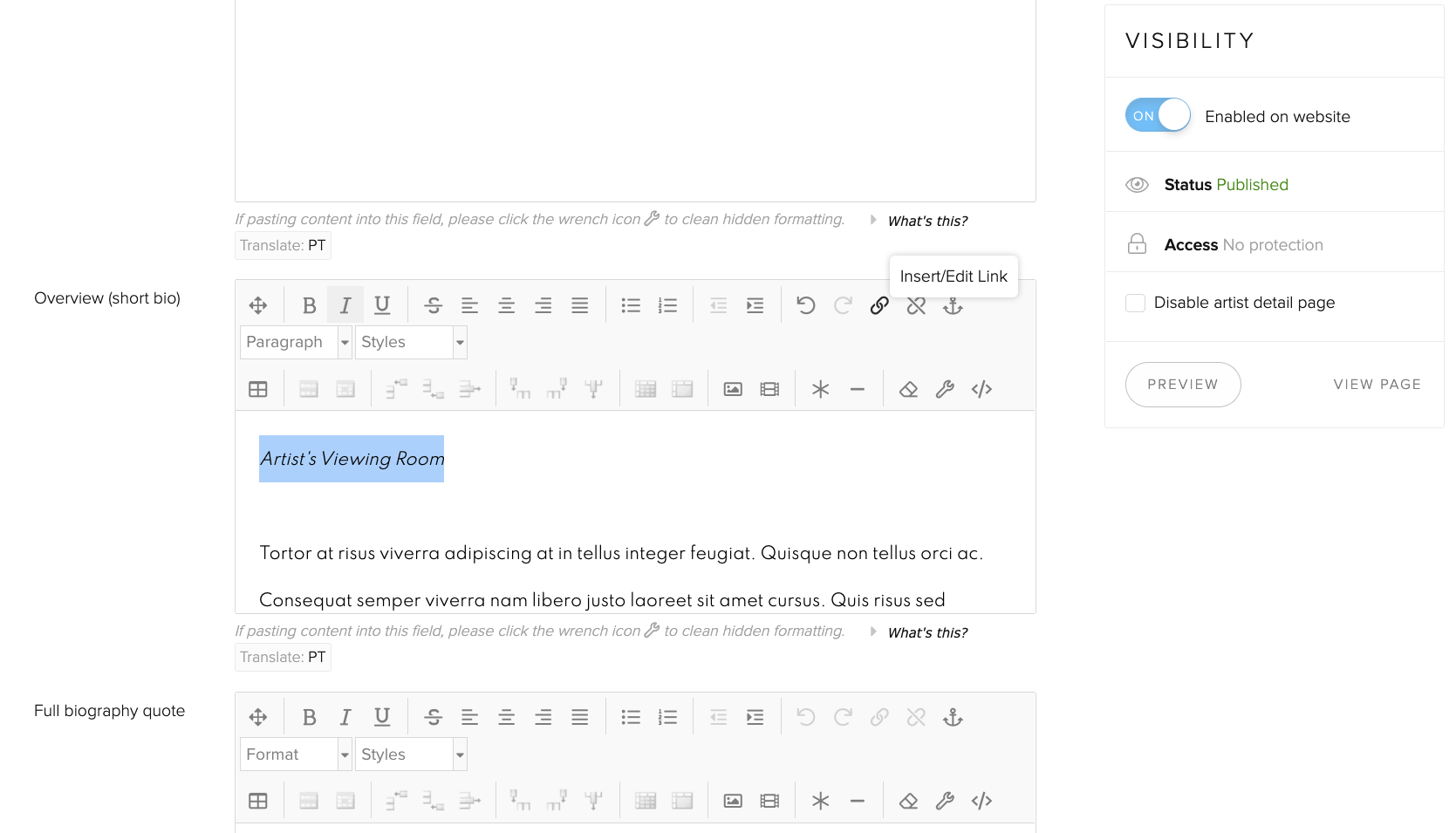The width and height of the screenshot is (1456, 833).
Task: Toggle bold in Overview editor toolbar
Action: 309,305
